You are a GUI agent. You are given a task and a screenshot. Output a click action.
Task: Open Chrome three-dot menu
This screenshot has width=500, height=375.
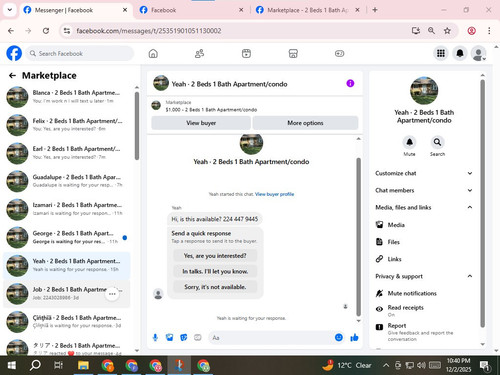(489, 31)
